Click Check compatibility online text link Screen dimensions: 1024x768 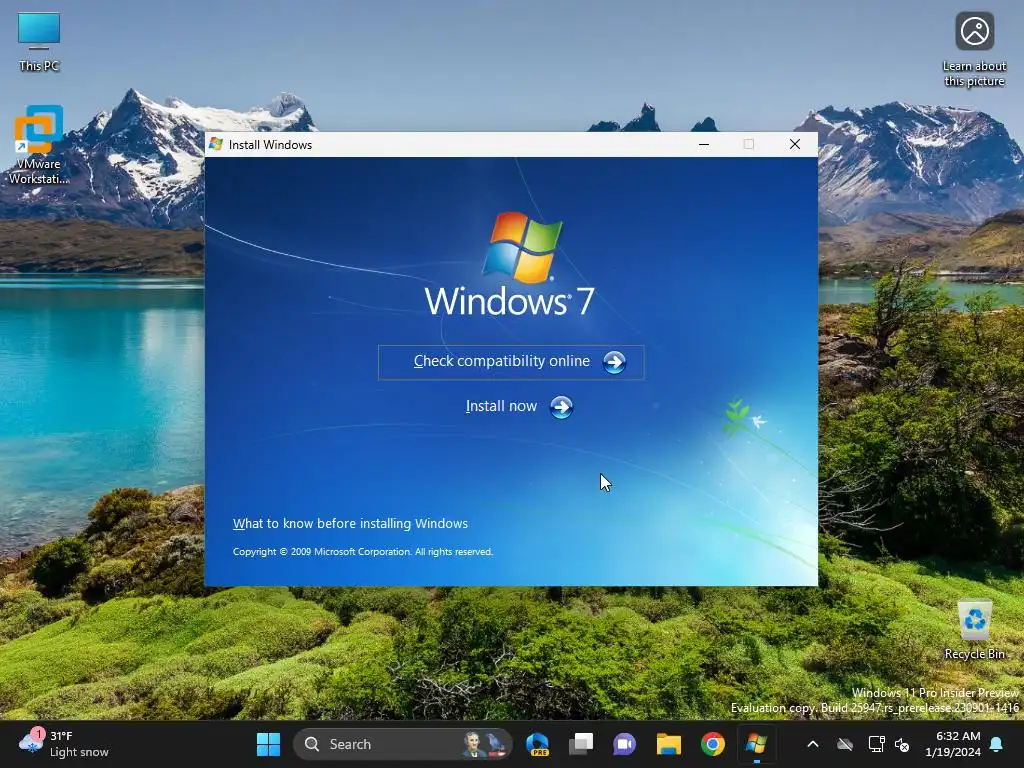(x=502, y=361)
